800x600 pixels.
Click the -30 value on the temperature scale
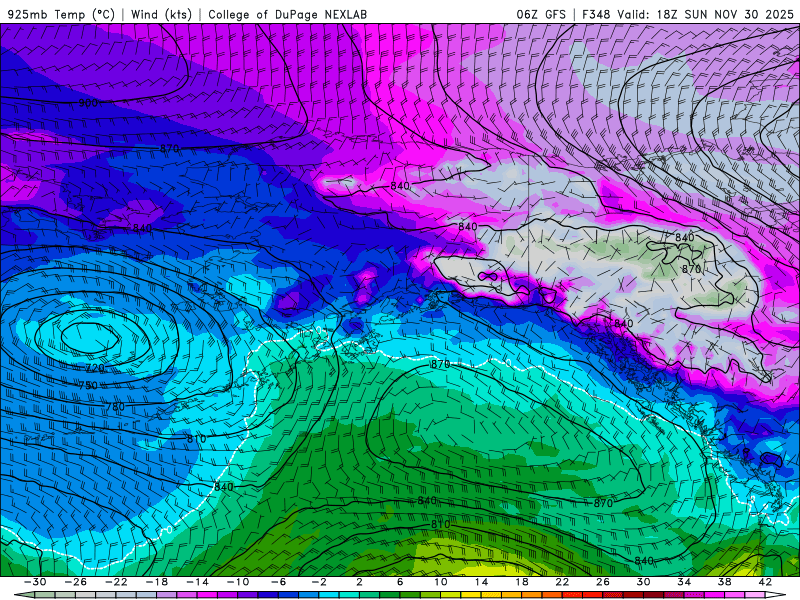tap(35, 582)
